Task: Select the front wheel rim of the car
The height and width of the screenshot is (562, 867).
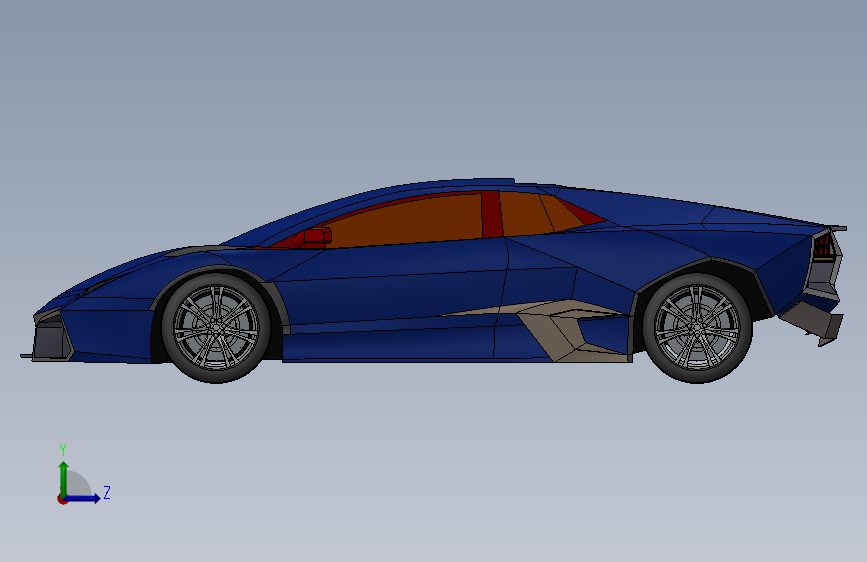Action: pyautogui.click(x=216, y=327)
